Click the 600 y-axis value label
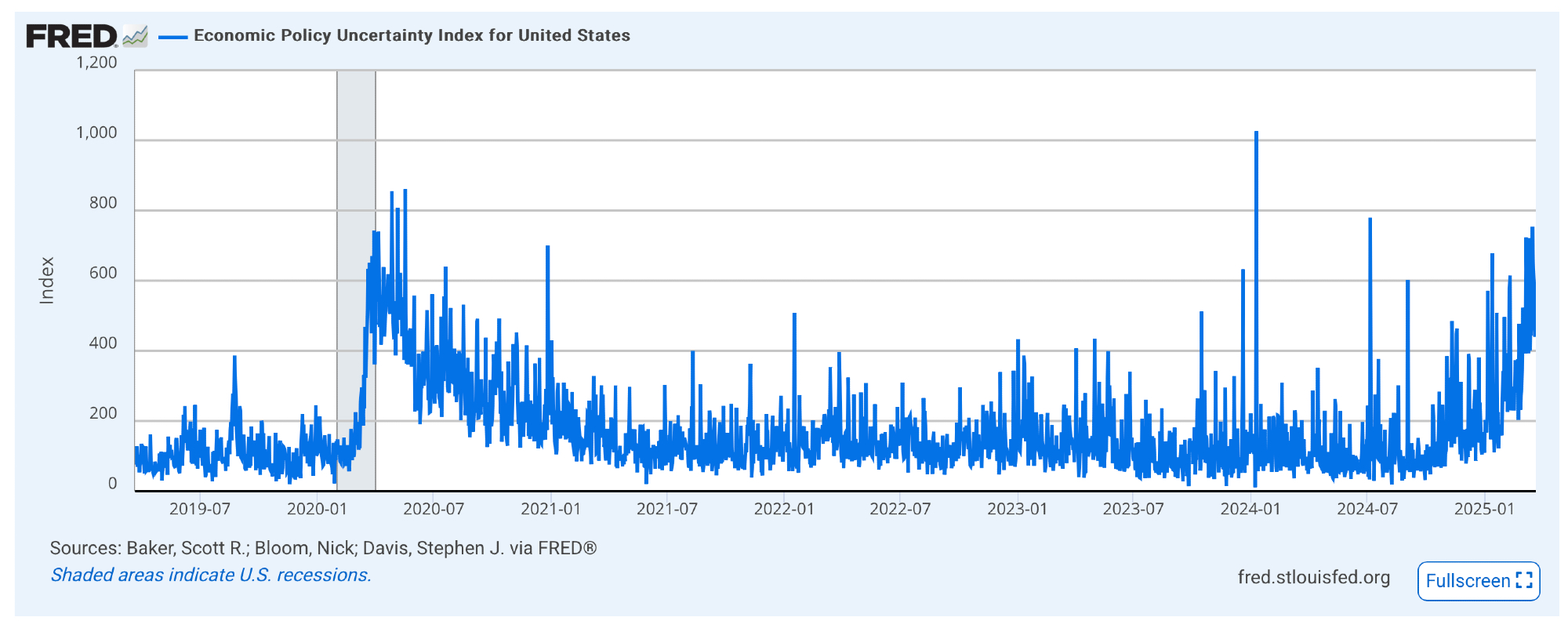The height and width of the screenshot is (628, 1568). pos(103,274)
